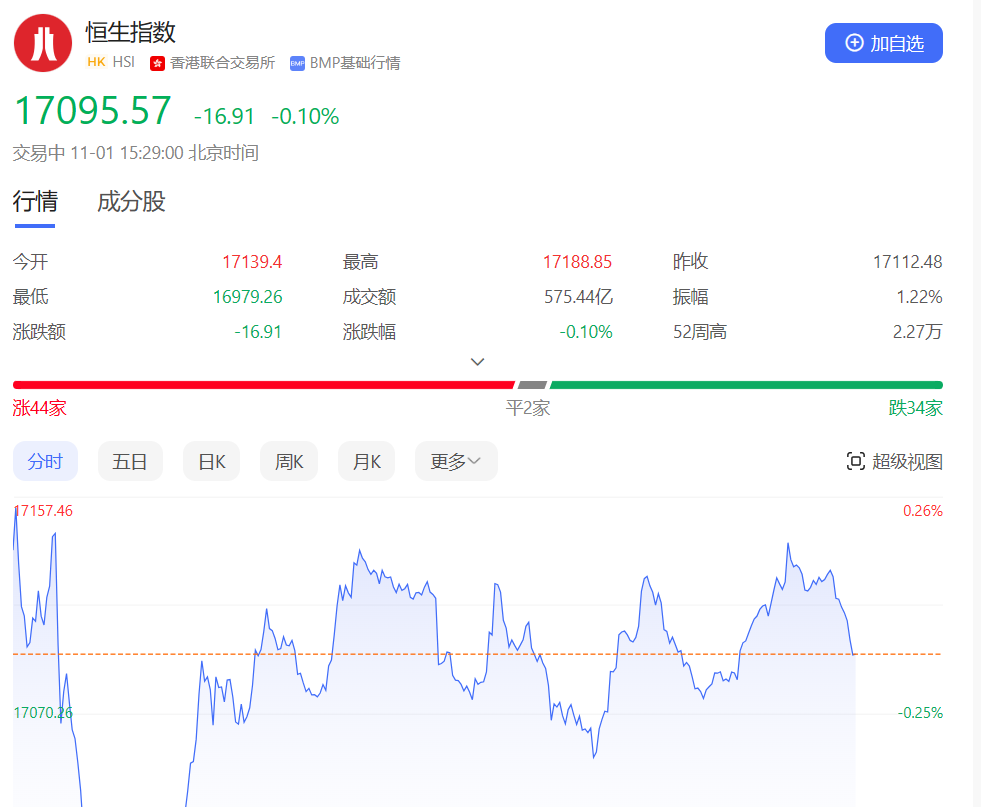981x807 pixels.
Task: Click the latest point on intraday chart line
Action: (x=853, y=654)
